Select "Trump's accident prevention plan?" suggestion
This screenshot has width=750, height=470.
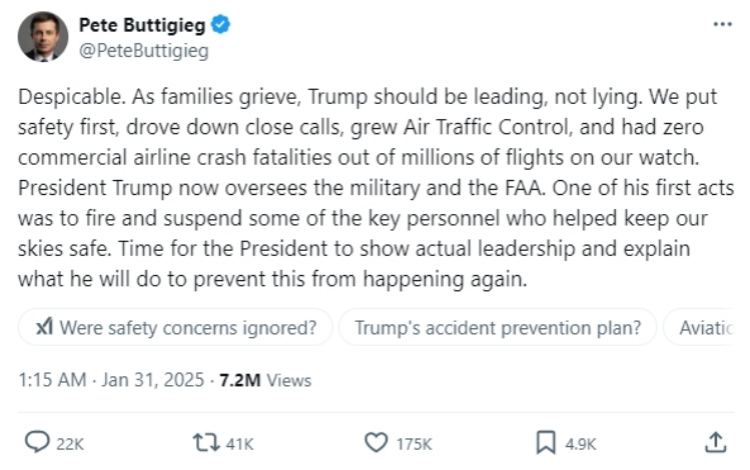coord(497,327)
